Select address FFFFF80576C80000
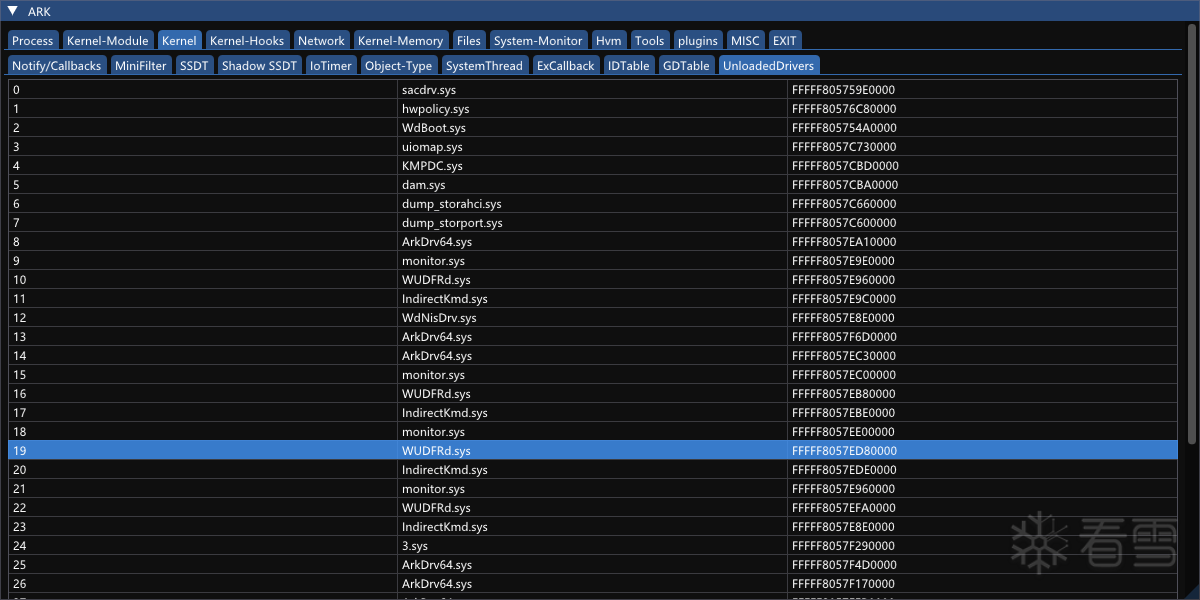Viewport: 1200px width, 600px height. coord(844,109)
